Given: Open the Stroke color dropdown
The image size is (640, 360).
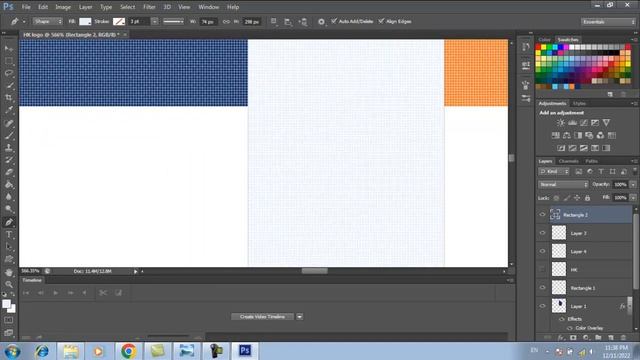Looking at the screenshot, I should click(119, 22).
